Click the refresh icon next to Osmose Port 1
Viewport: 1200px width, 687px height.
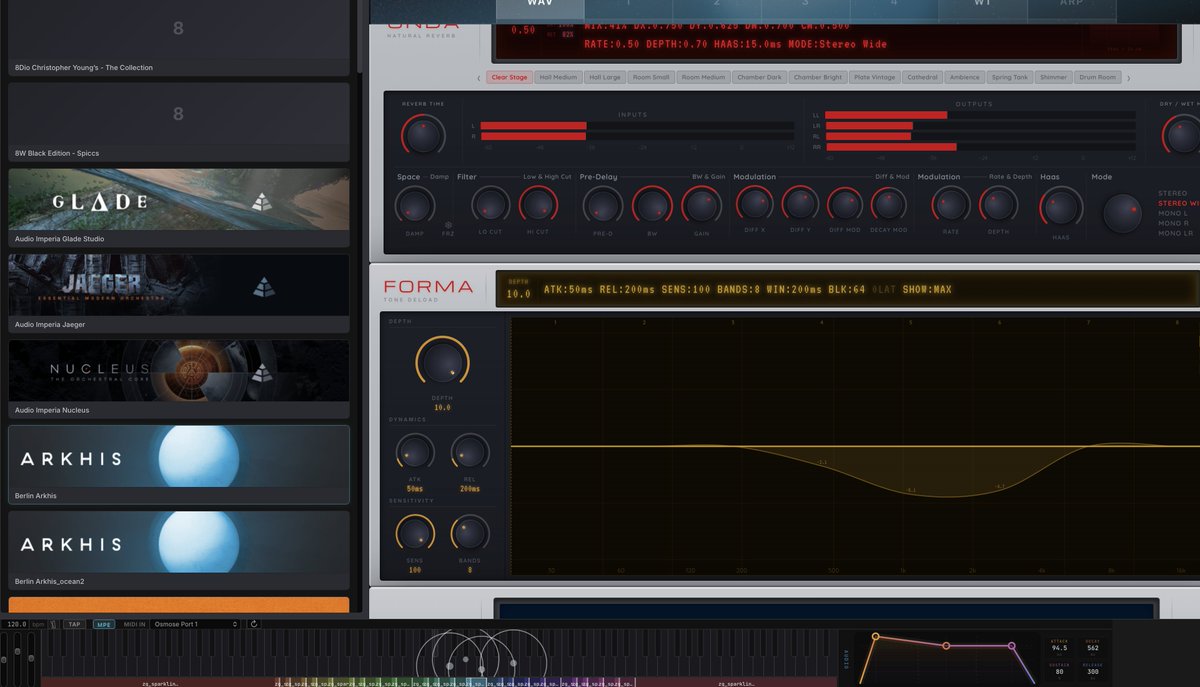pyautogui.click(x=254, y=624)
